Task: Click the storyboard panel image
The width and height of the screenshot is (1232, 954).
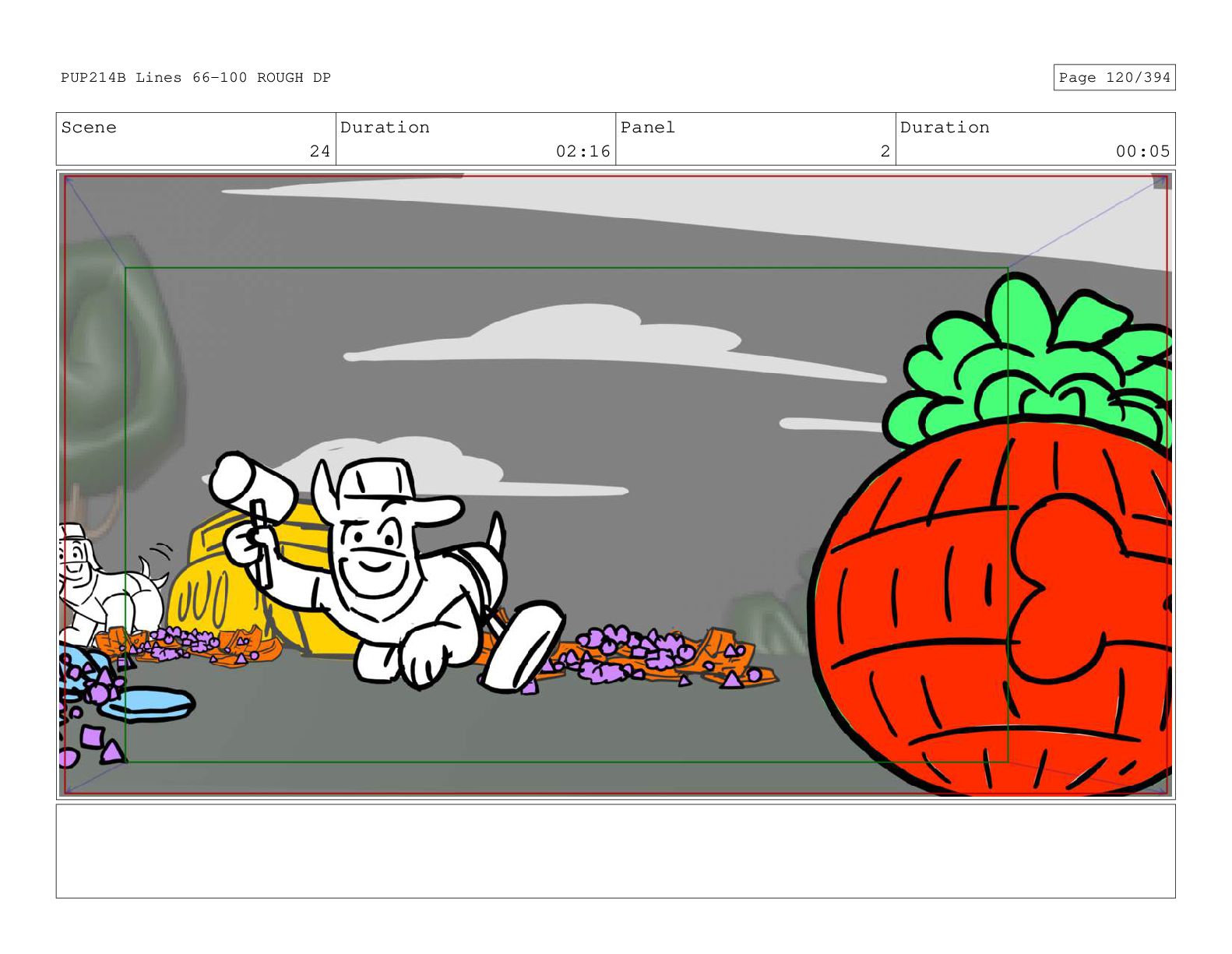Action: pyautogui.click(x=615, y=484)
